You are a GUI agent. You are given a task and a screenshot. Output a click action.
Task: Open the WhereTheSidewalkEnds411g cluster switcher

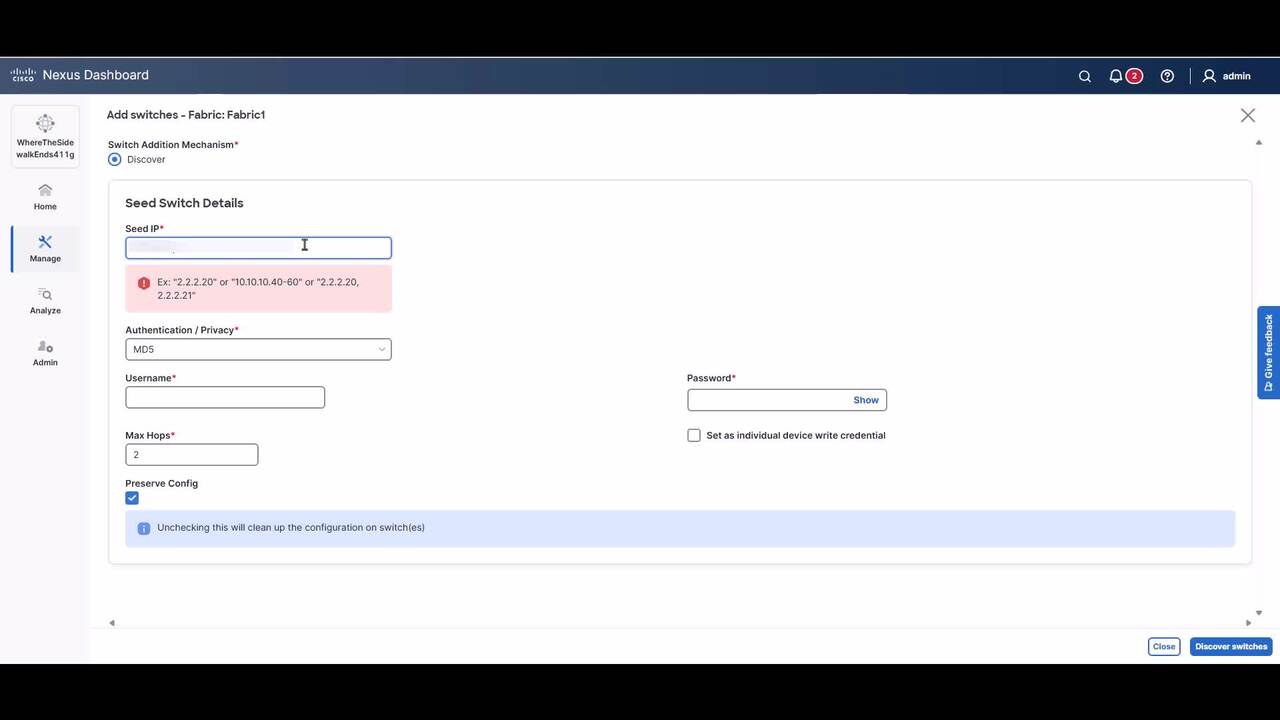pyautogui.click(x=45, y=136)
